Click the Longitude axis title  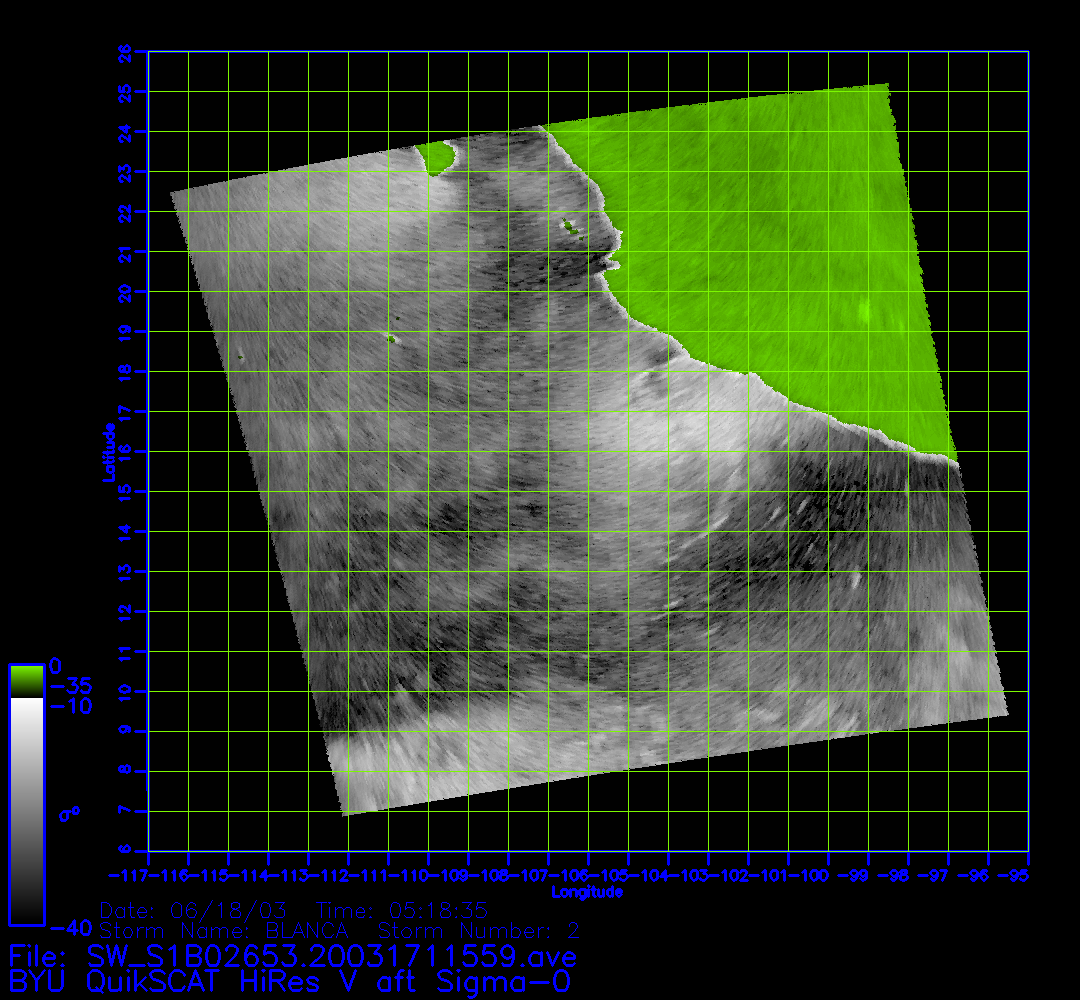pyautogui.click(x=588, y=891)
